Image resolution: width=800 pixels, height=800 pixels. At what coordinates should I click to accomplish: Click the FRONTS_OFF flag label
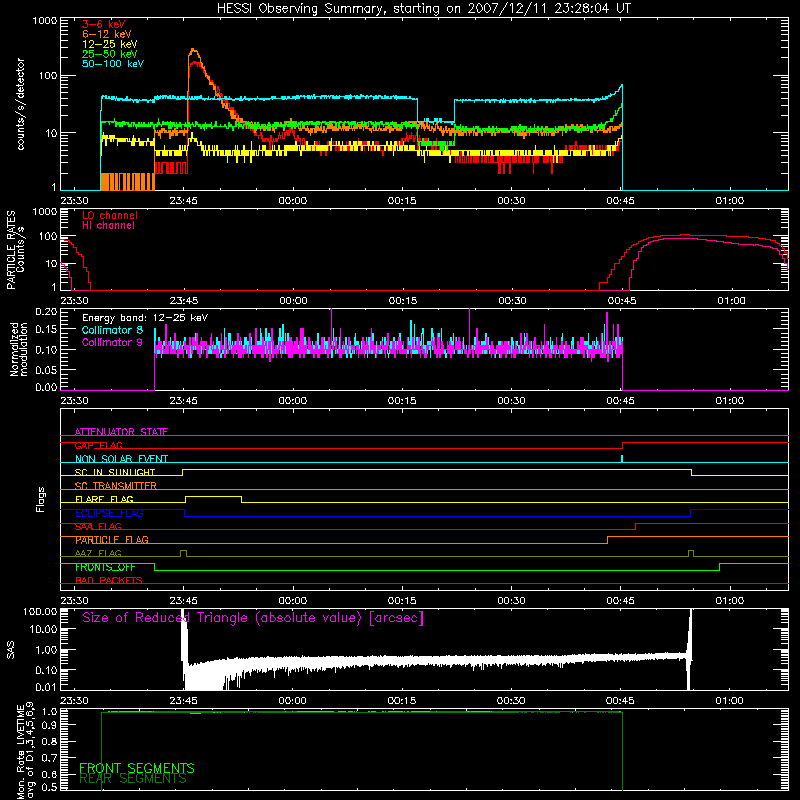pyautogui.click(x=105, y=567)
